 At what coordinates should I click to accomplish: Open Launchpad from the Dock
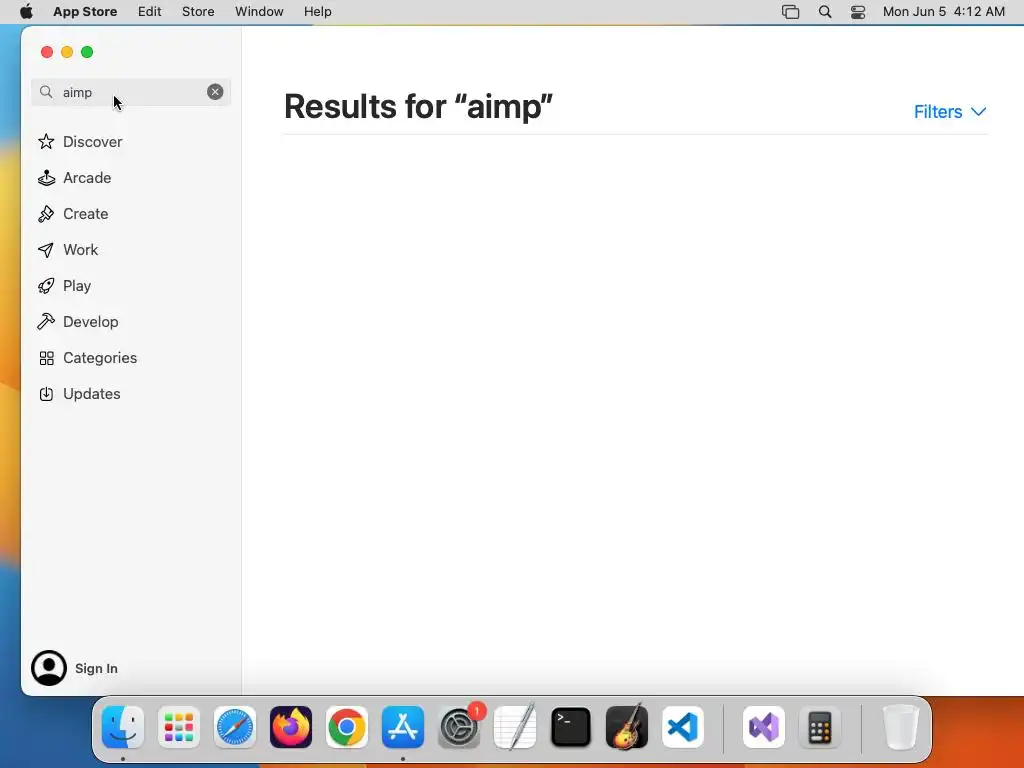(x=179, y=727)
